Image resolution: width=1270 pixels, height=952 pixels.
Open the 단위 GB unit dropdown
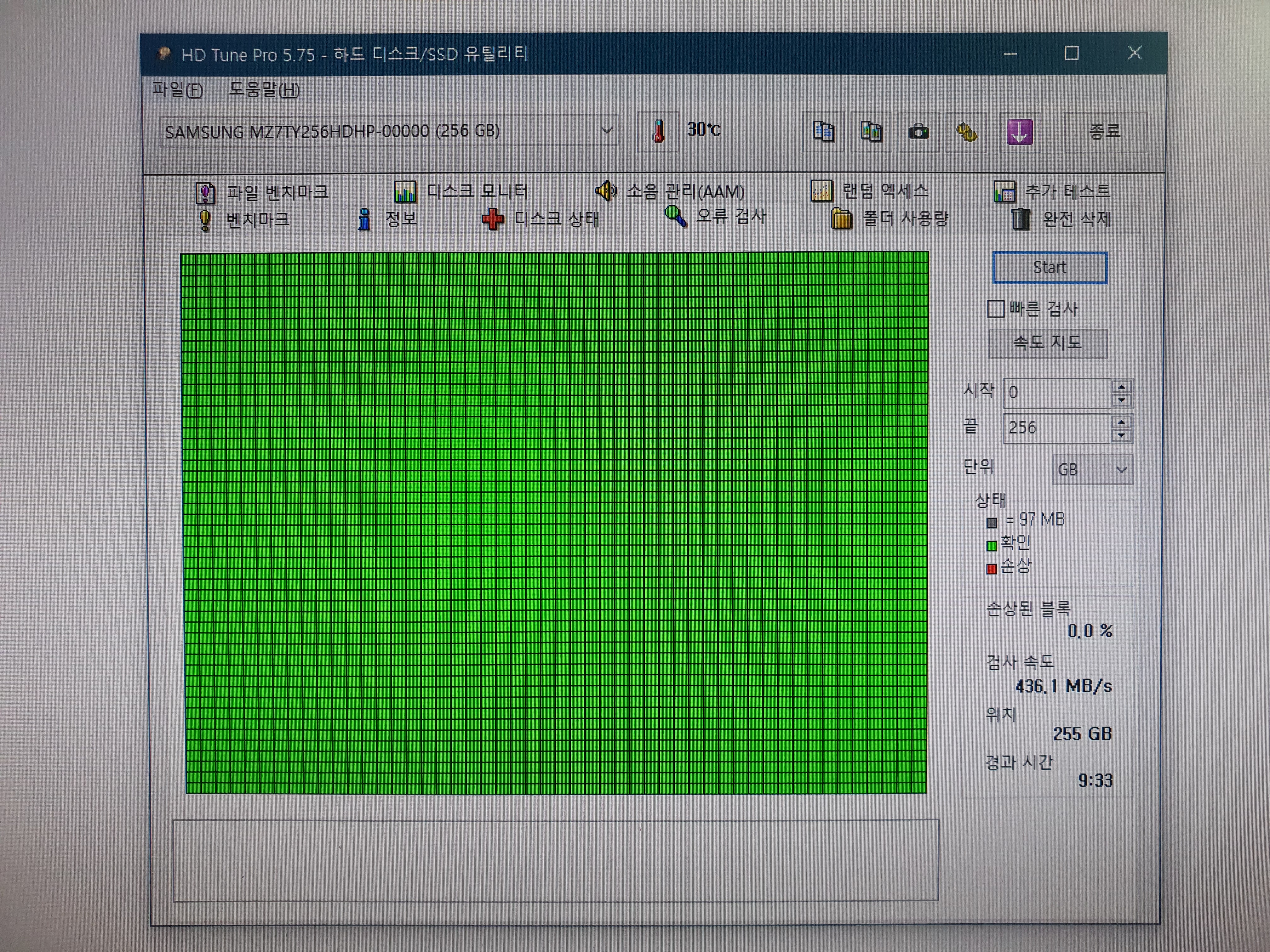click(1093, 470)
